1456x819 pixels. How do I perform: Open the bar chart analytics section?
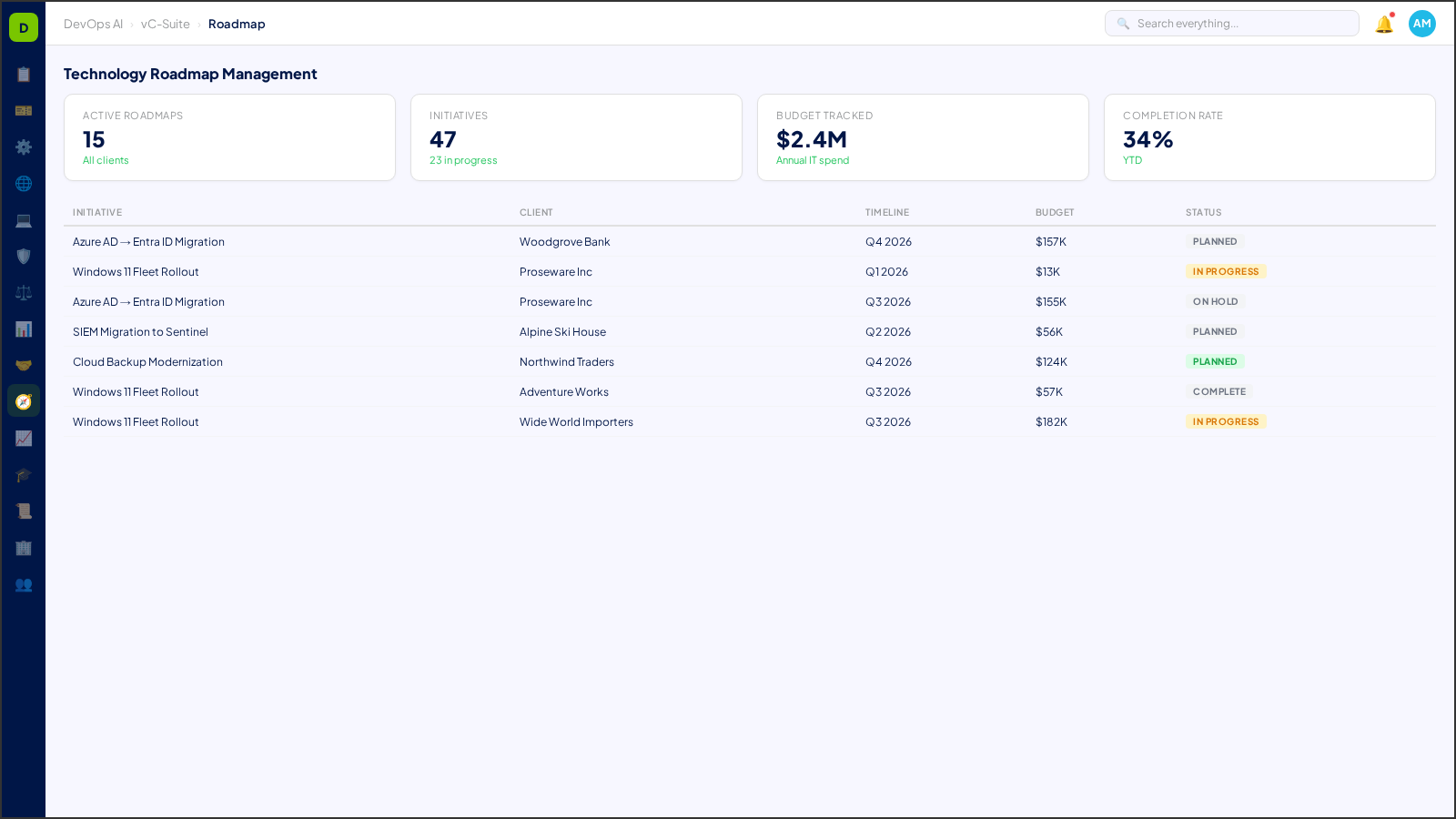[24, 329]
